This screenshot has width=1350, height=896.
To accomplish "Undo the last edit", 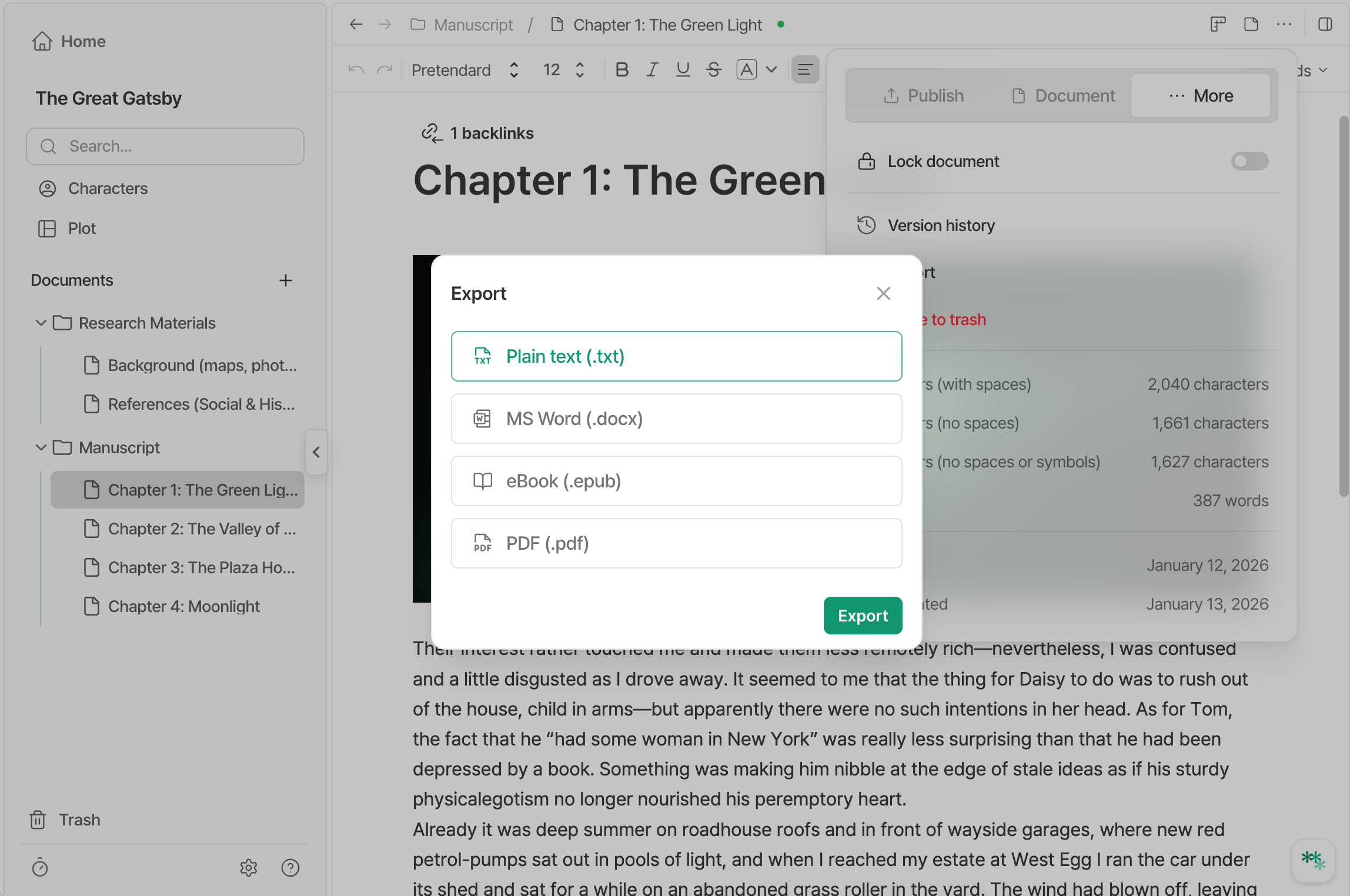I will coord(356,70).
